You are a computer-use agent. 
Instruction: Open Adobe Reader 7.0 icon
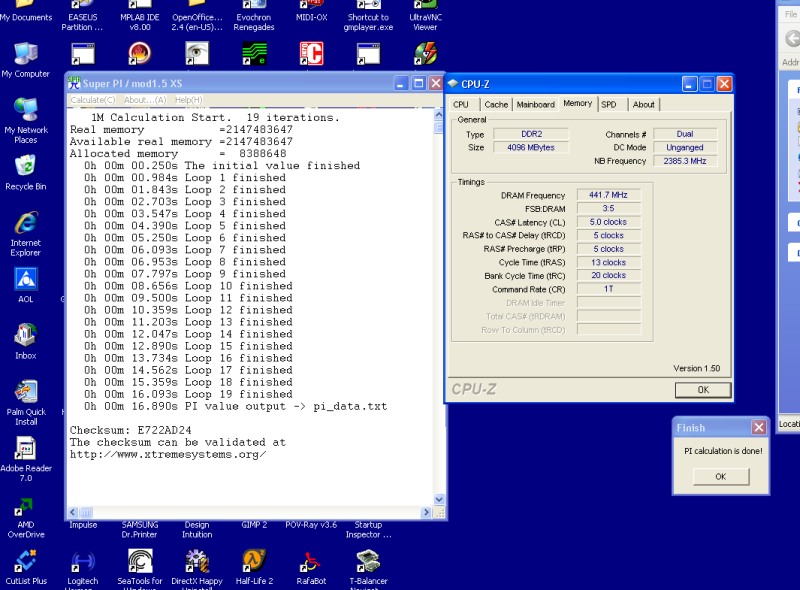(x=25, y=449)
